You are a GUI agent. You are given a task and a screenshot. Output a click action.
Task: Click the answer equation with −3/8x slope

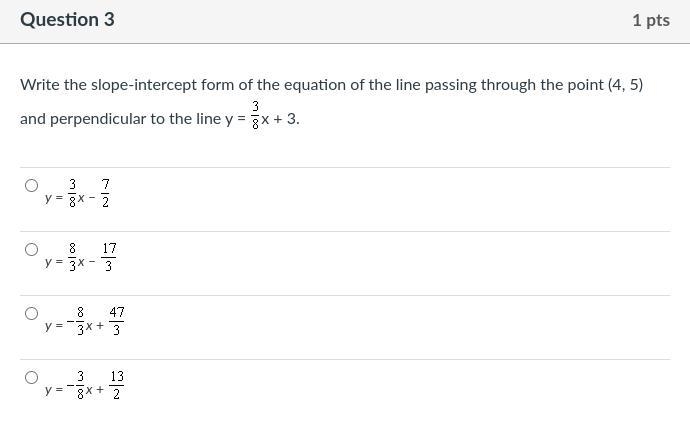tap(85, 385)
